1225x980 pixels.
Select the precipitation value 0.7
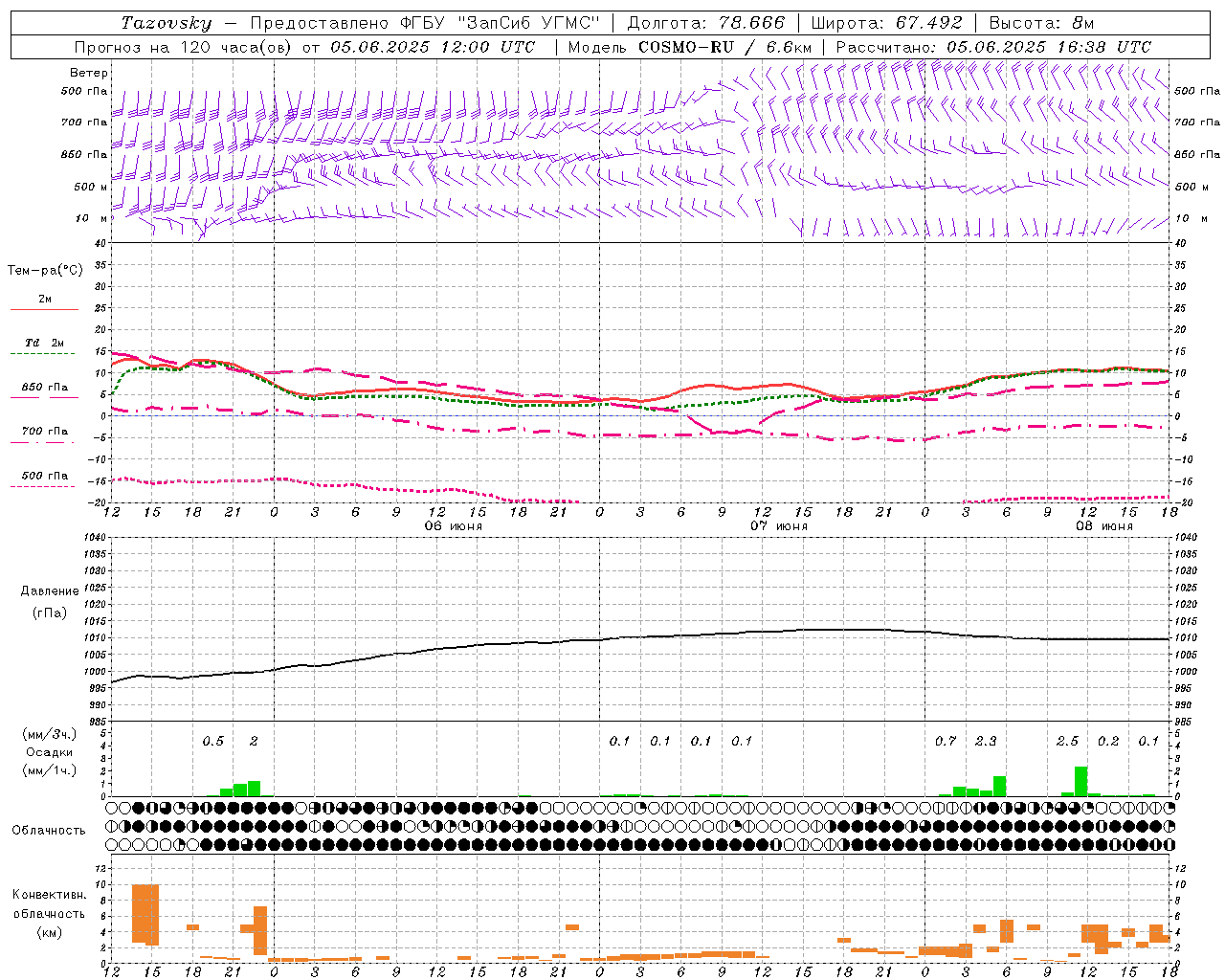(946, 741)
